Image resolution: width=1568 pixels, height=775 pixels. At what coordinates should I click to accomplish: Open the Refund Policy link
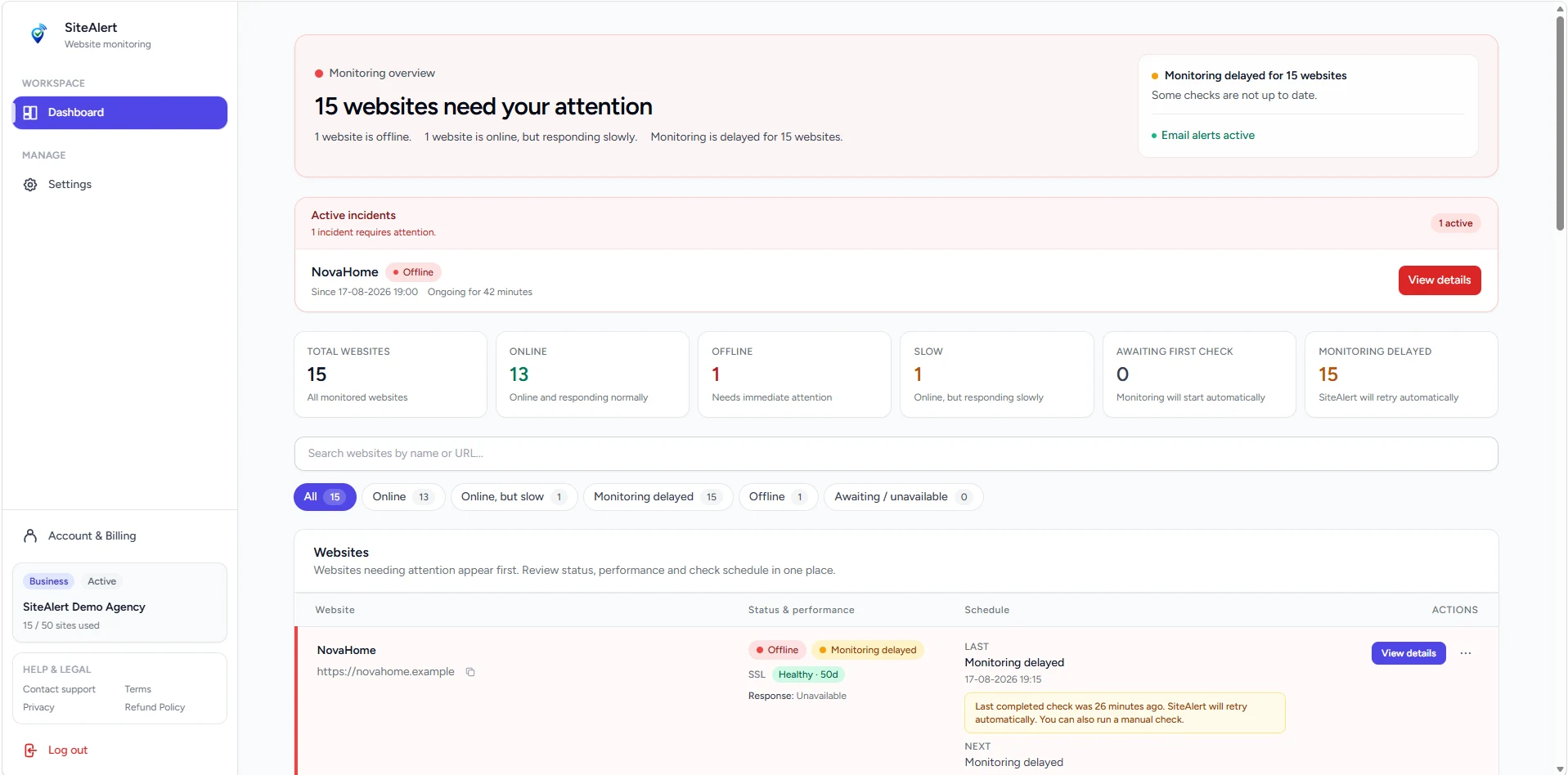[x=155, y=707]
